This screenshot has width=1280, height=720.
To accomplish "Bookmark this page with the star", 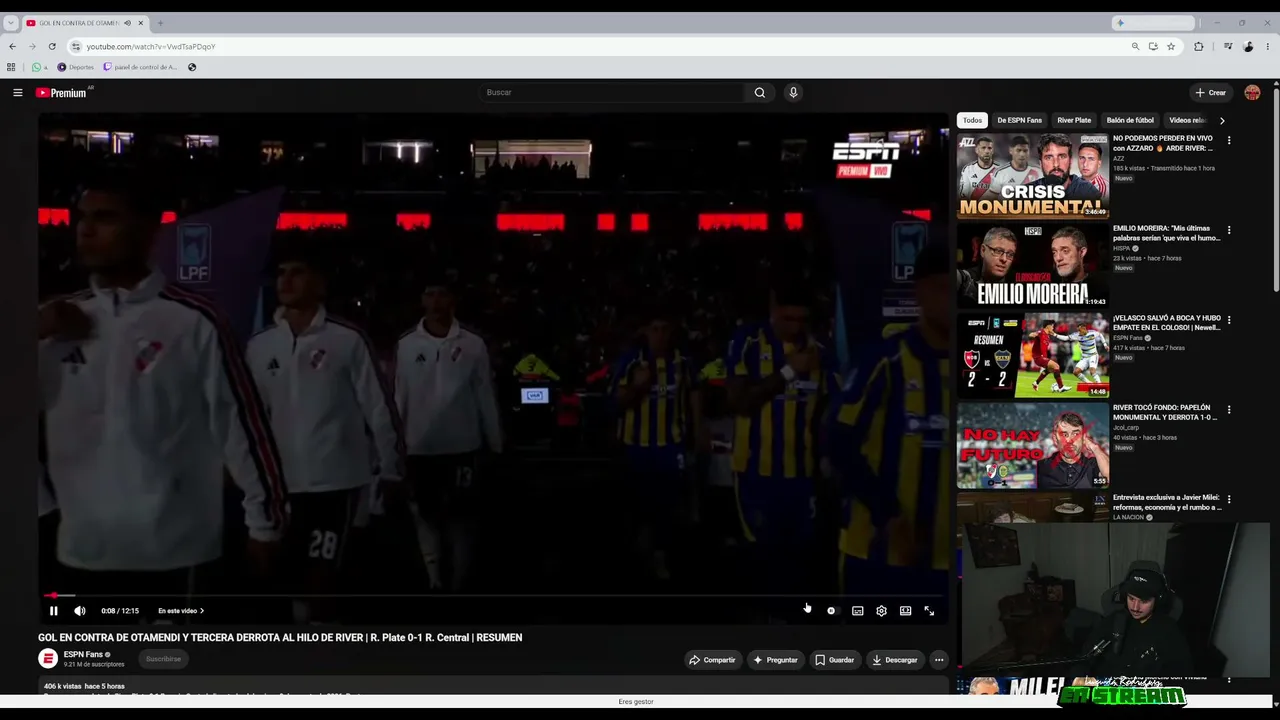I will point(1171,46).
